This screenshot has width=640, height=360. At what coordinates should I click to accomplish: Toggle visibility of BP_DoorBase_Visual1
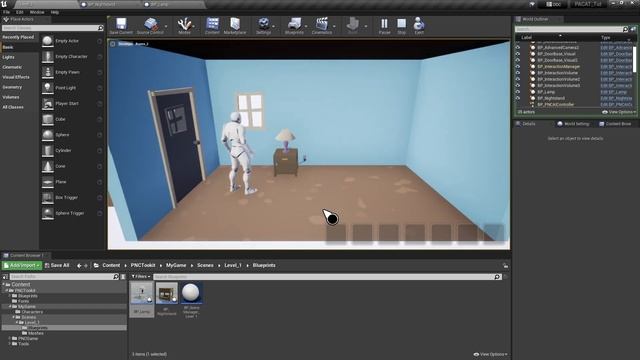click(x=518, y=60)
